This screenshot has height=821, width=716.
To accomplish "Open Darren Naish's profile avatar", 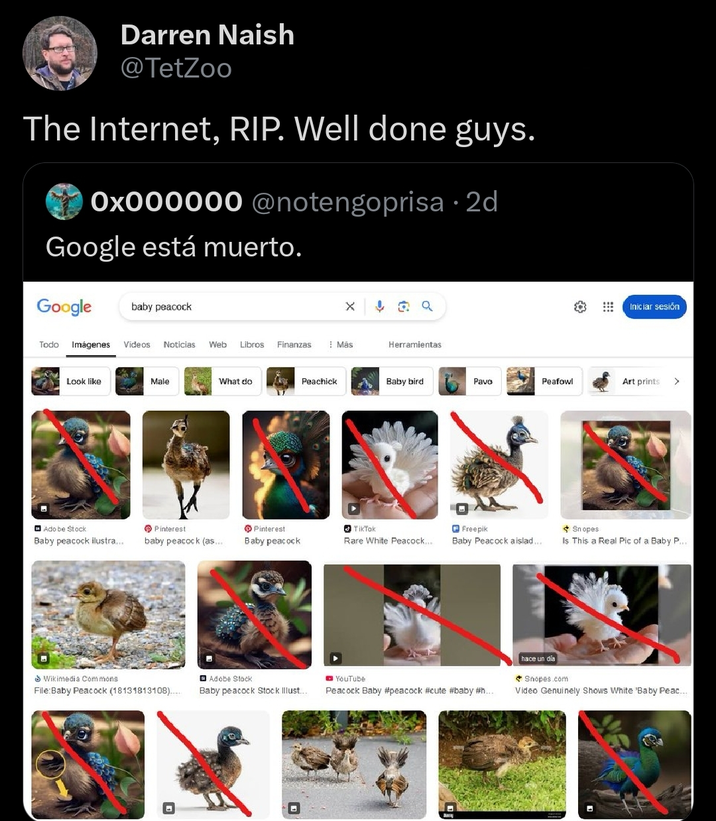I will point(60,53).
